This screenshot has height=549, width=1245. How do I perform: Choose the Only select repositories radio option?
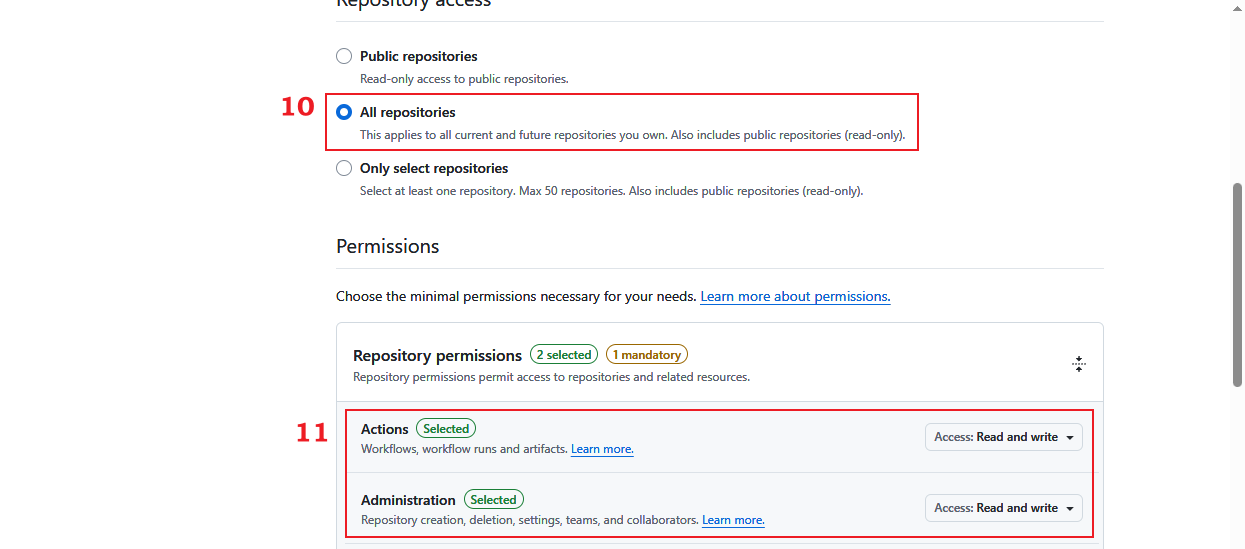[x=344, y=168]
